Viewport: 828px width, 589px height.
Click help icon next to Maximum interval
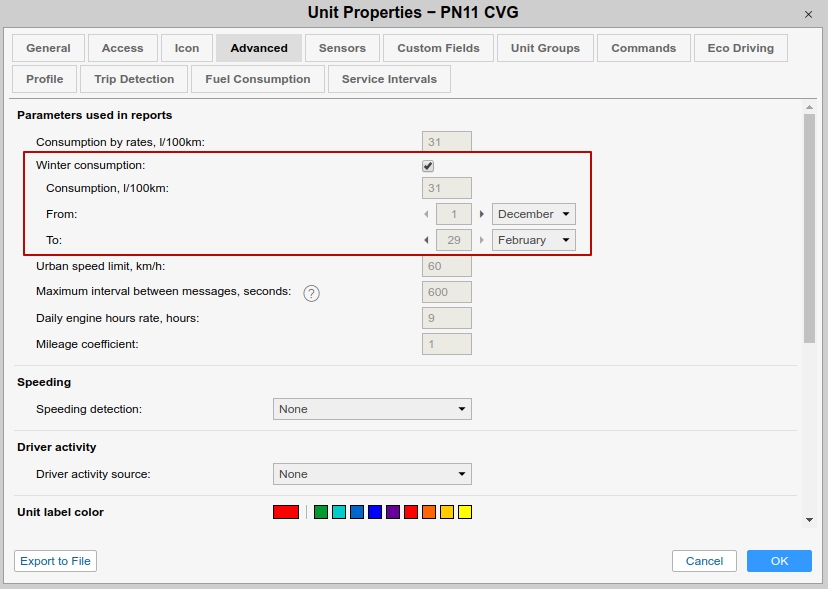tap(311, 293)
